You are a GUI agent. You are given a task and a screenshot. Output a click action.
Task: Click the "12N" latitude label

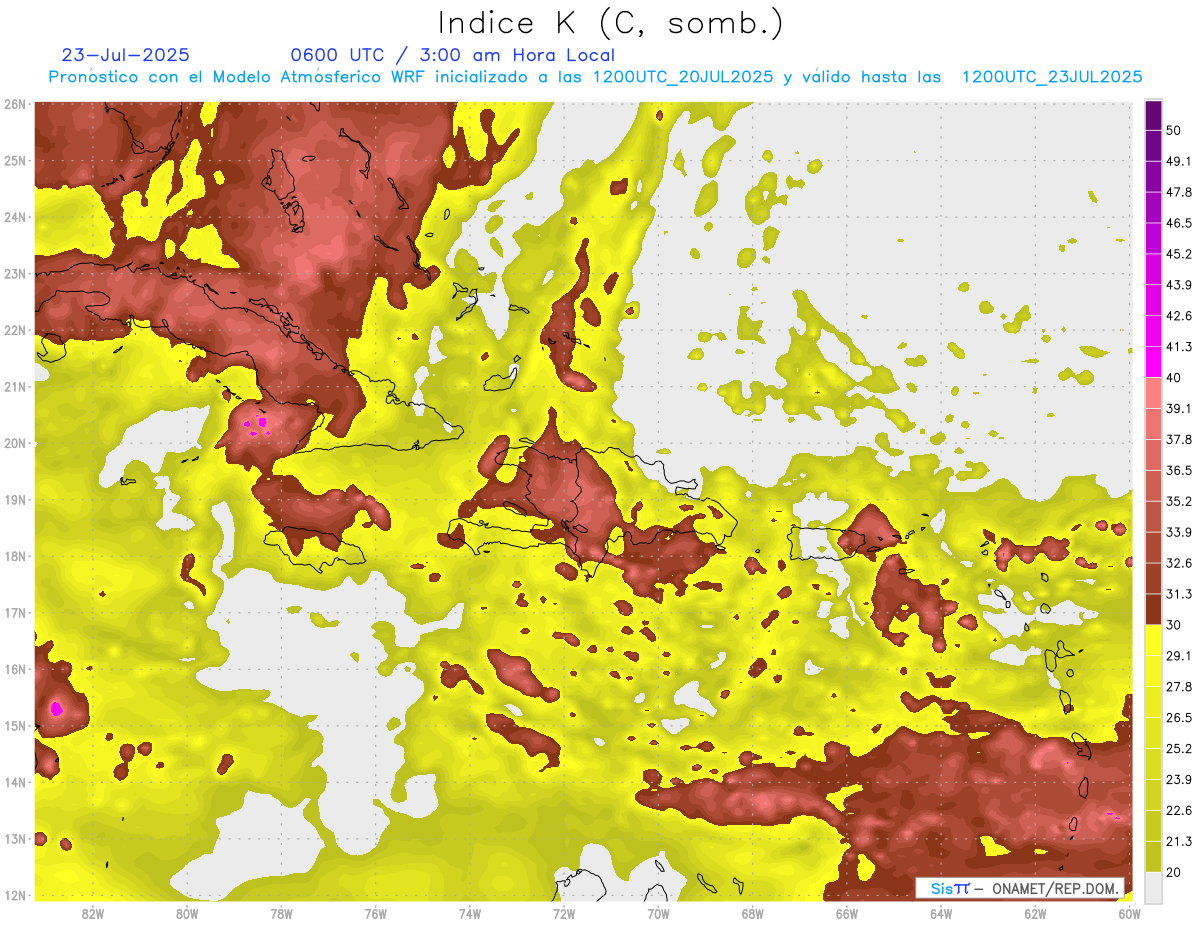(x=14, y=895)
